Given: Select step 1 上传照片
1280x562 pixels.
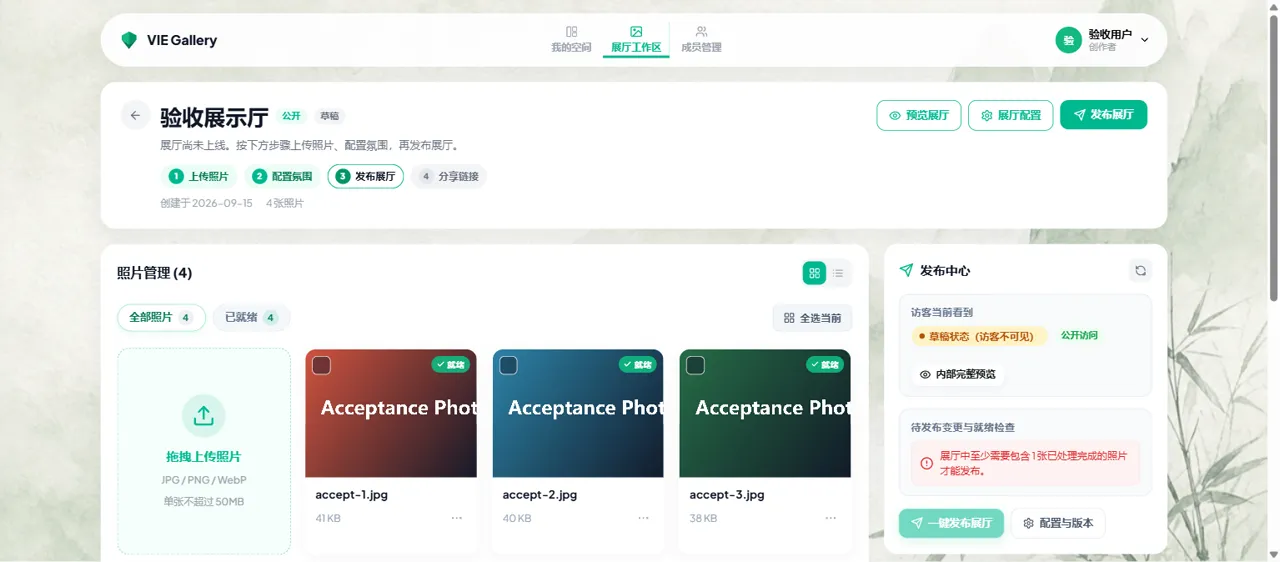Looking at the screenshot, I should click(199, 177).
